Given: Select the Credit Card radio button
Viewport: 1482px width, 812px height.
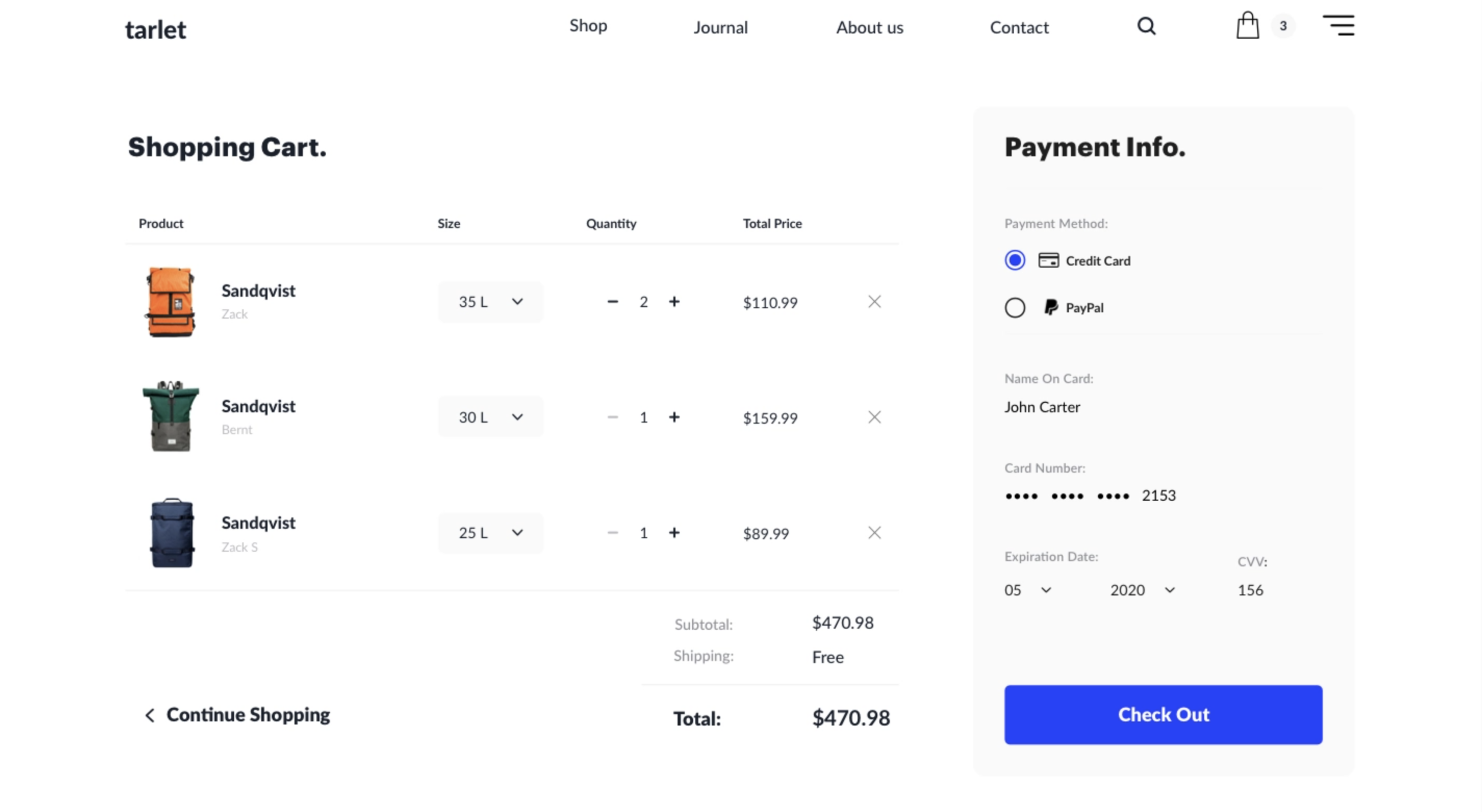Looking at the screenshot, I should click(x=1015, y=260).
